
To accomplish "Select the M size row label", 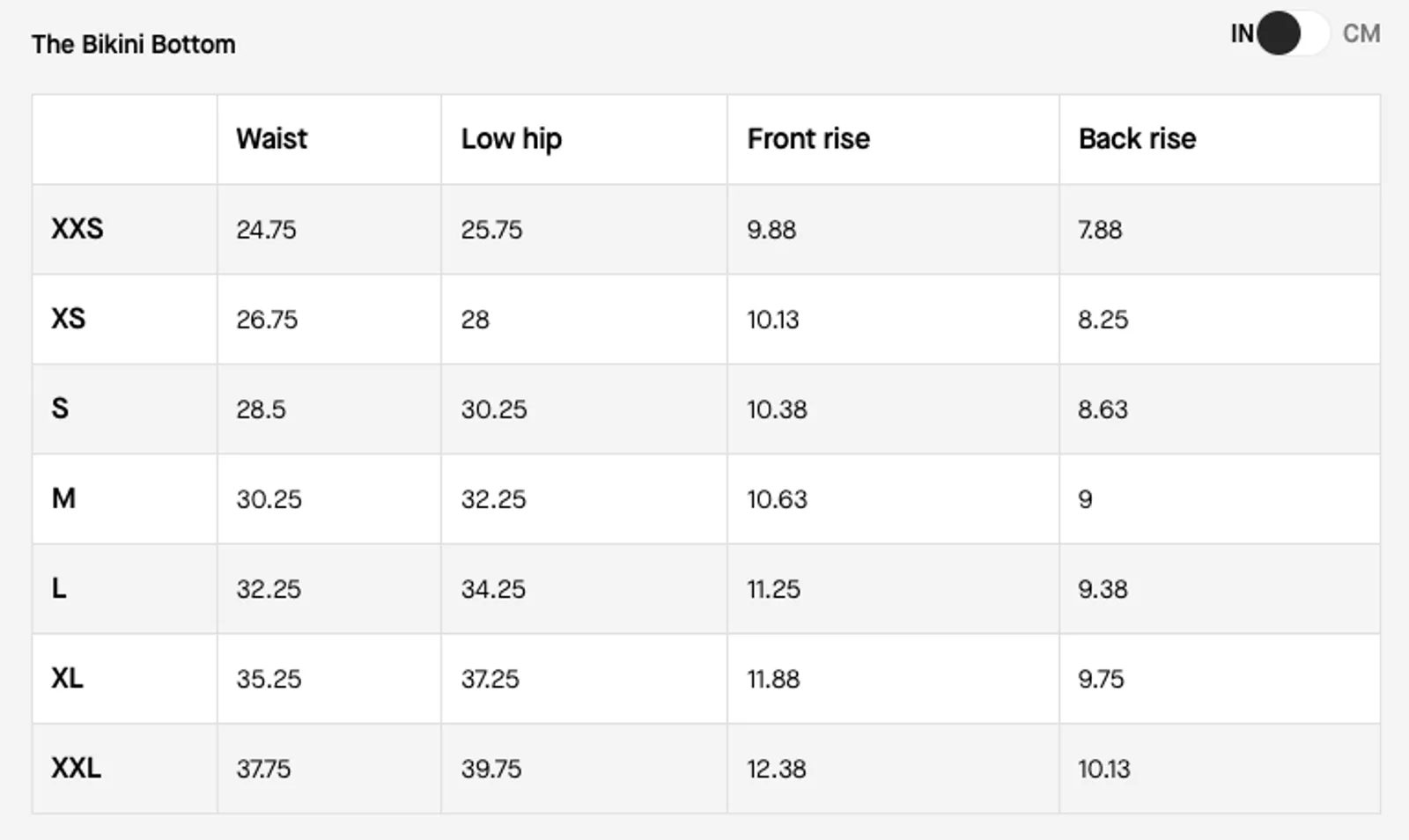I will (63, 498).
